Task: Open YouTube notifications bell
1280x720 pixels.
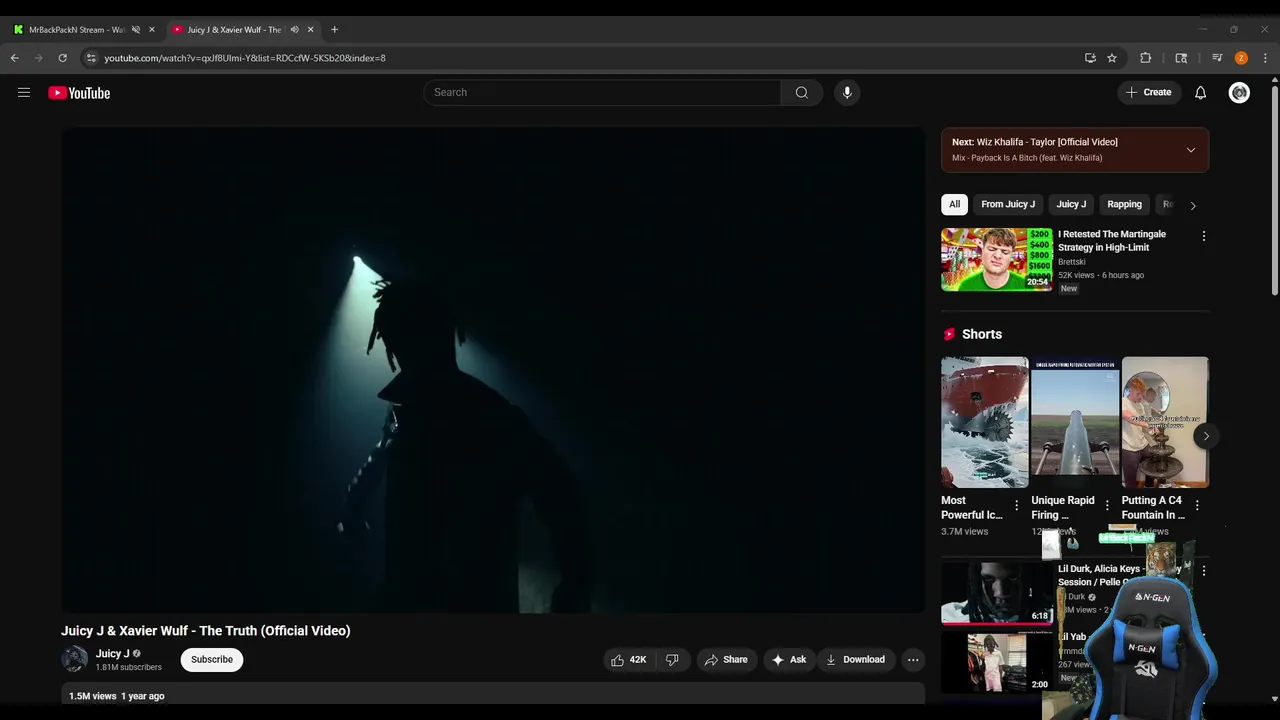Action: click(1201, 93)
